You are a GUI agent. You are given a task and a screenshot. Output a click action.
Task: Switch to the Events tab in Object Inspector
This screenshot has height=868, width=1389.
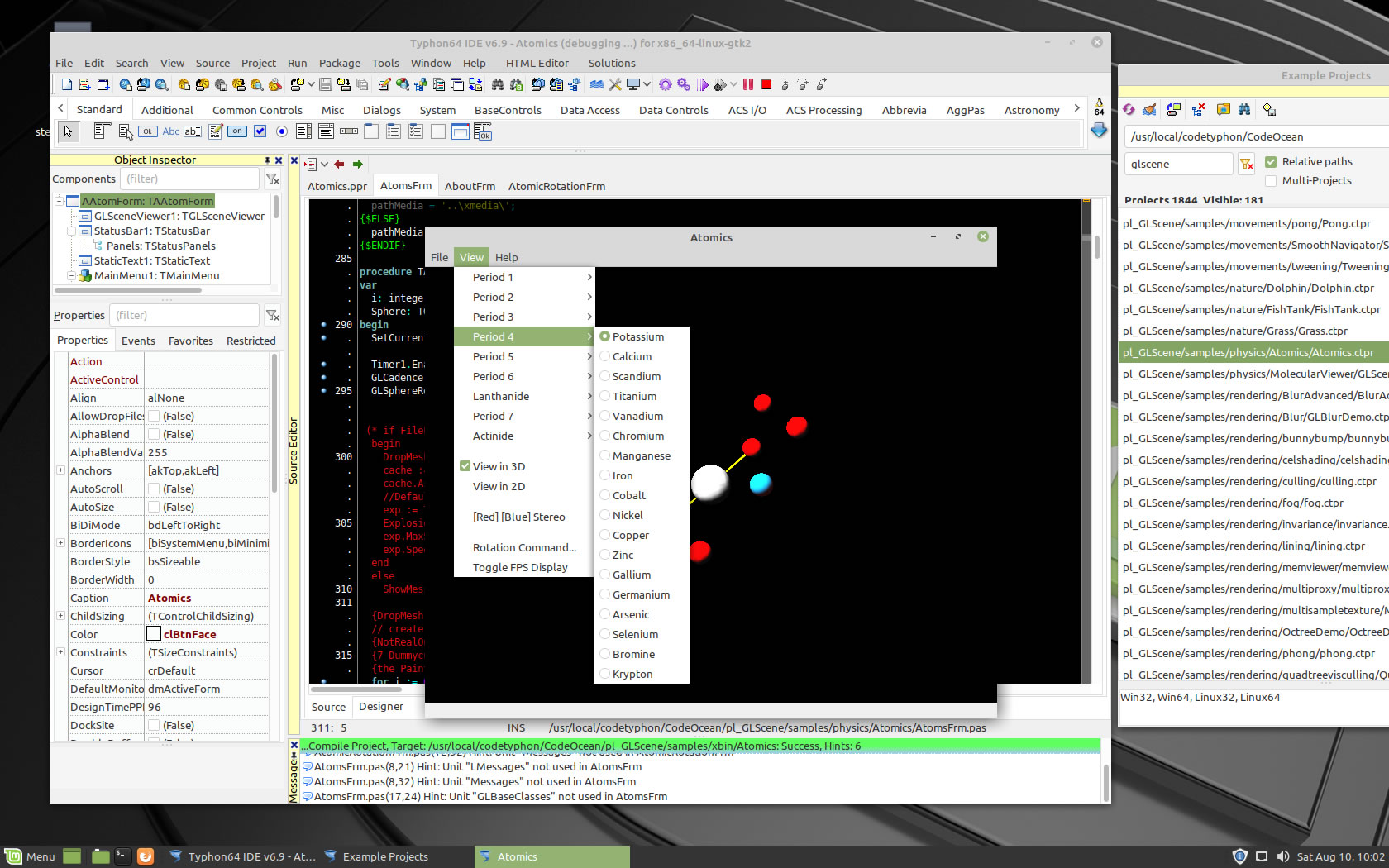138,341
